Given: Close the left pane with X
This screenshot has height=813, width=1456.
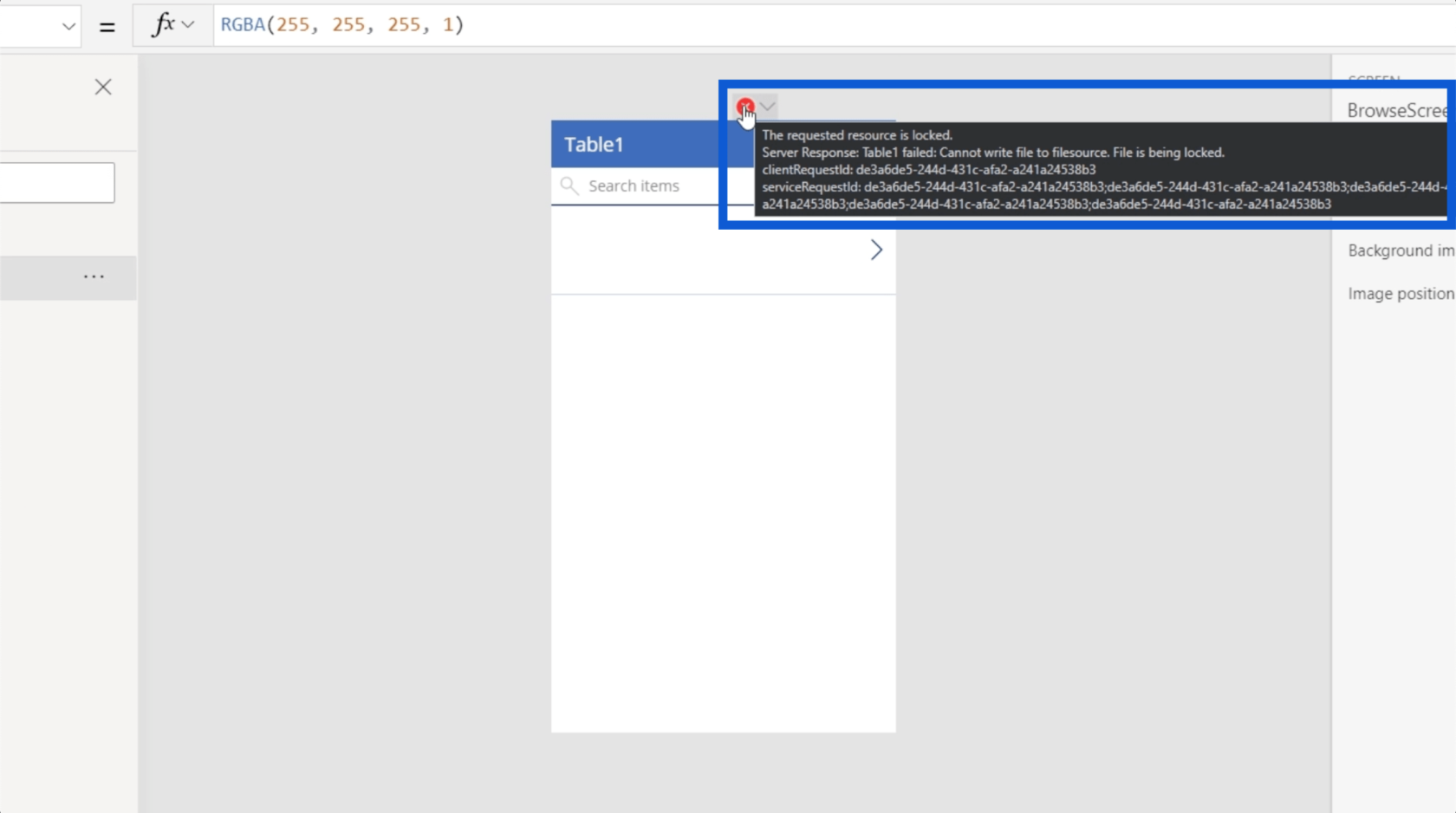Looking at the screenshot, I should pyautogui.click(x=103, y=87).
